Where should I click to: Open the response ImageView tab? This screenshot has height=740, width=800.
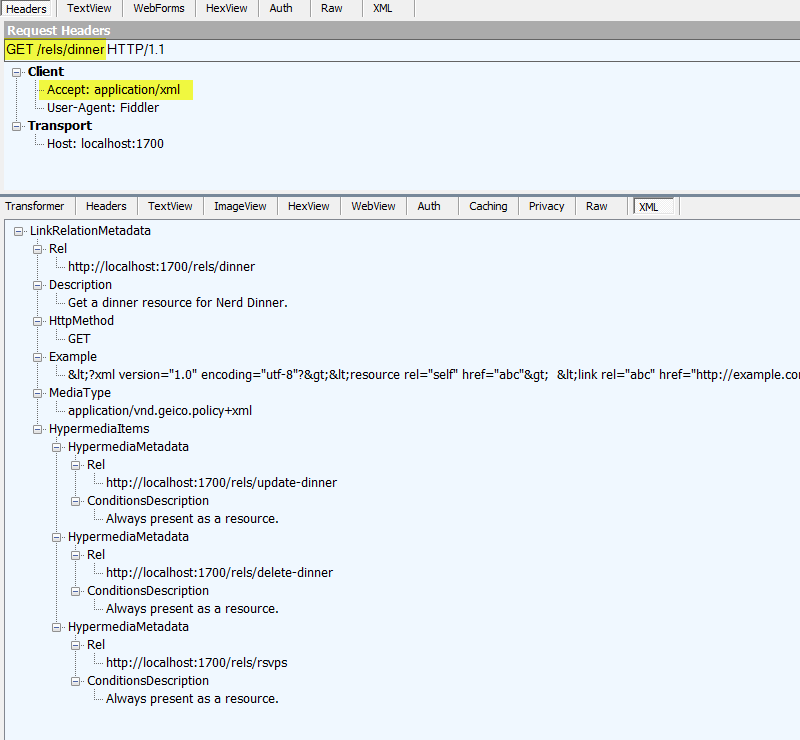coord(240,206)
